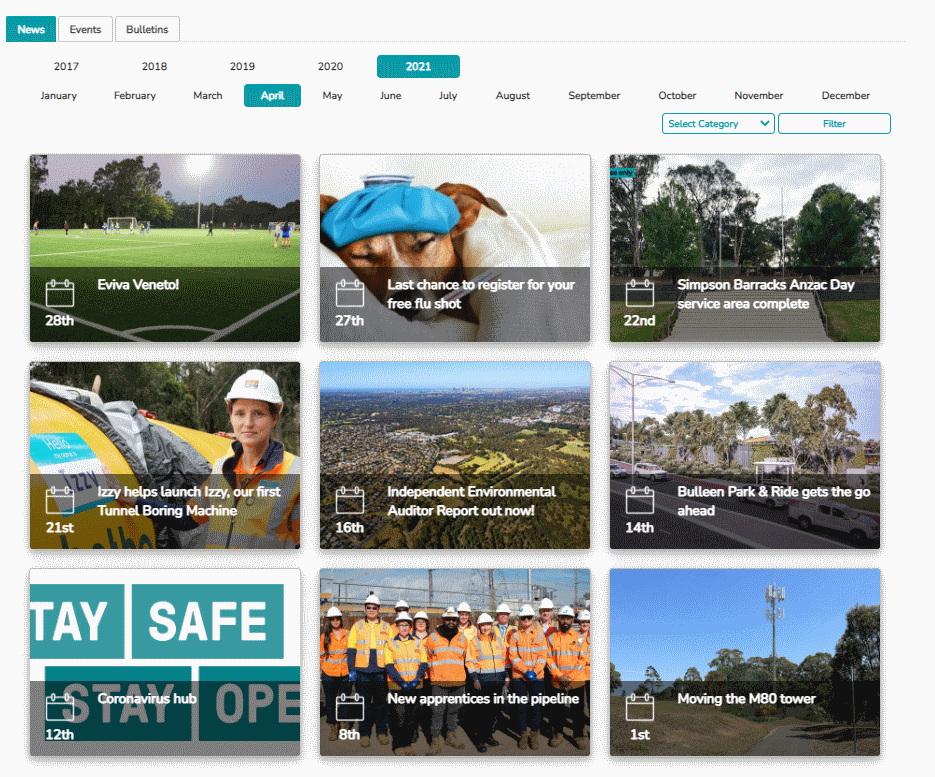The image size is (935, 777).
Task: Choose September in the month list
Action: [594, 96]
